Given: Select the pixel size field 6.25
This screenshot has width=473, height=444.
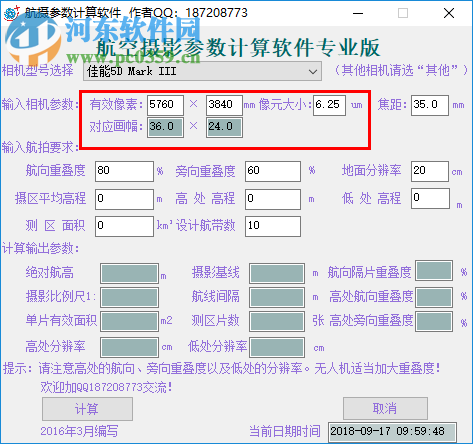Looking at the screenshot, I should pos(329,105).
